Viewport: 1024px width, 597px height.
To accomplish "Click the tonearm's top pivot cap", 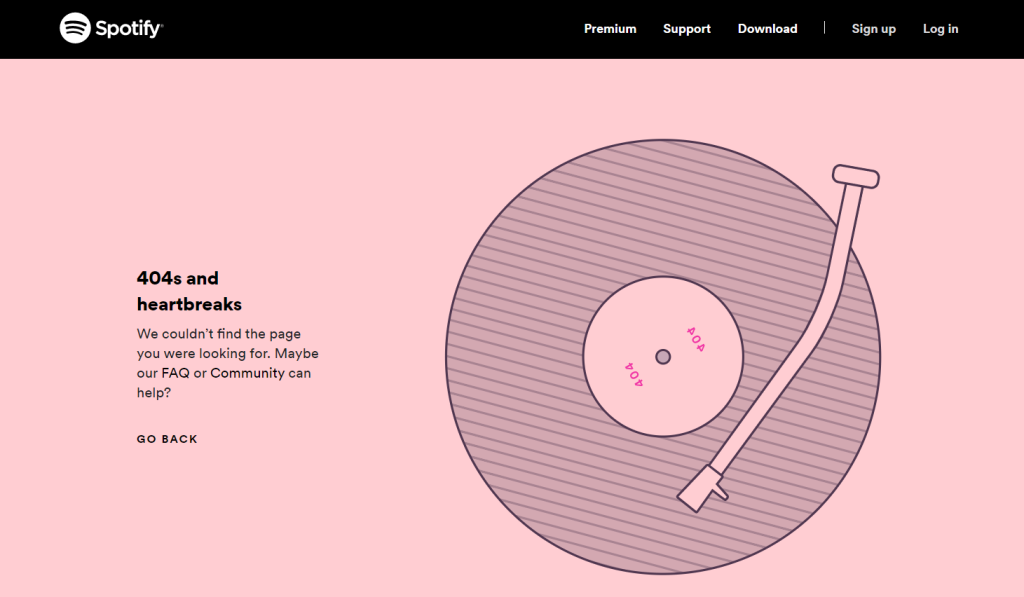I will pyautogui.click(x=856, y=176).
